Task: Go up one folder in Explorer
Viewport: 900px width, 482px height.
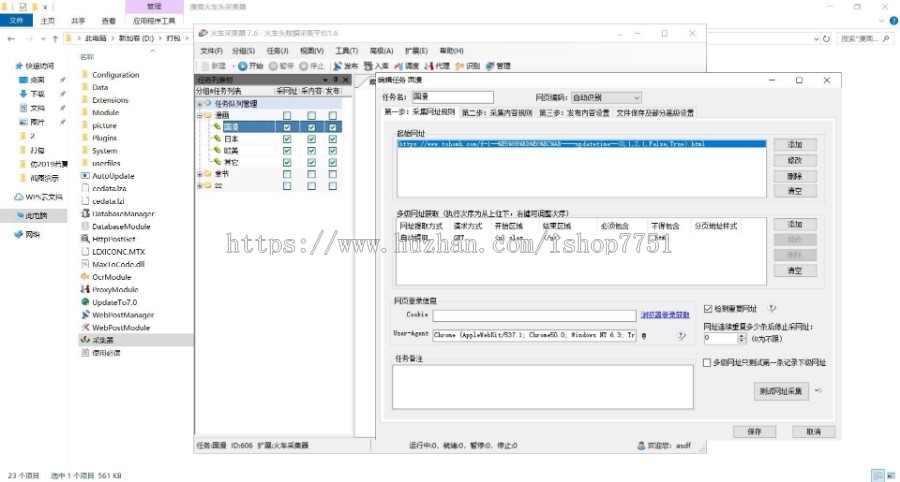Action: (x=55, y=38)
